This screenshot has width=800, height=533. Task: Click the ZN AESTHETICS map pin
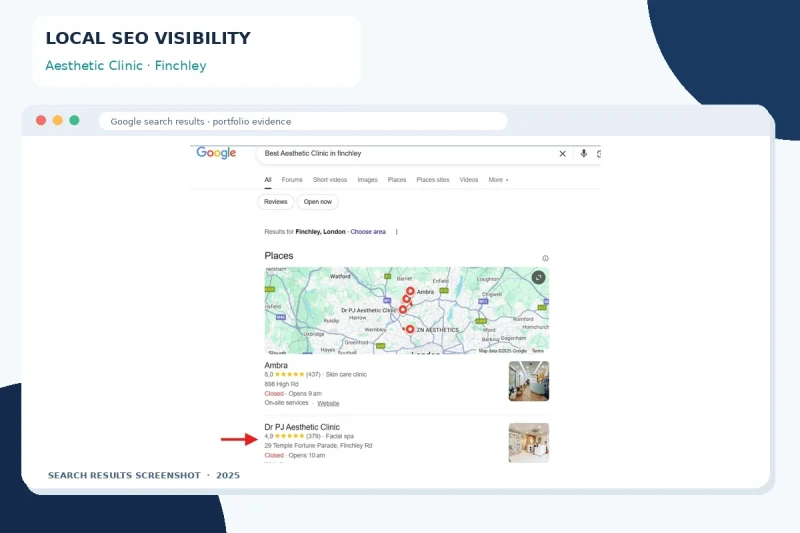(410, 329)
